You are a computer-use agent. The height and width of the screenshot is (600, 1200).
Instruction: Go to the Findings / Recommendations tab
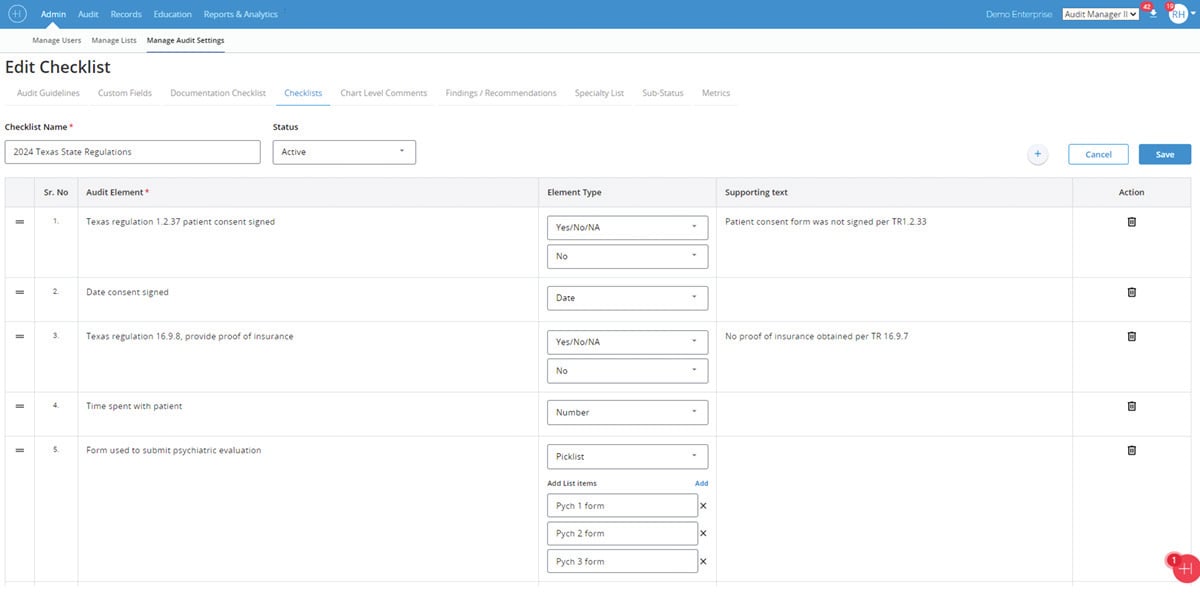click(500, 93)
